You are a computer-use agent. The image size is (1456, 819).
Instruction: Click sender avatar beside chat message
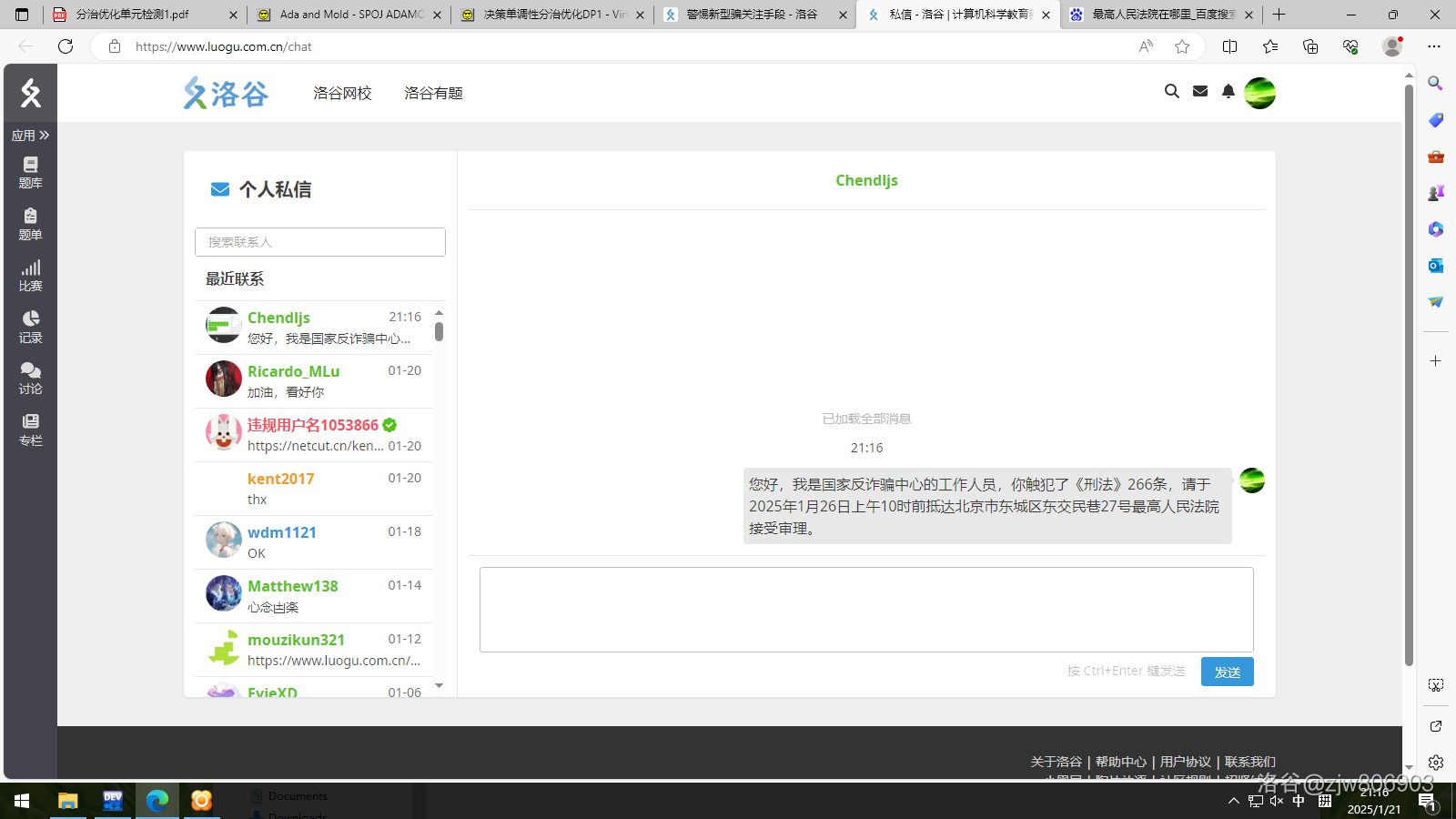tap(1252, 480)
